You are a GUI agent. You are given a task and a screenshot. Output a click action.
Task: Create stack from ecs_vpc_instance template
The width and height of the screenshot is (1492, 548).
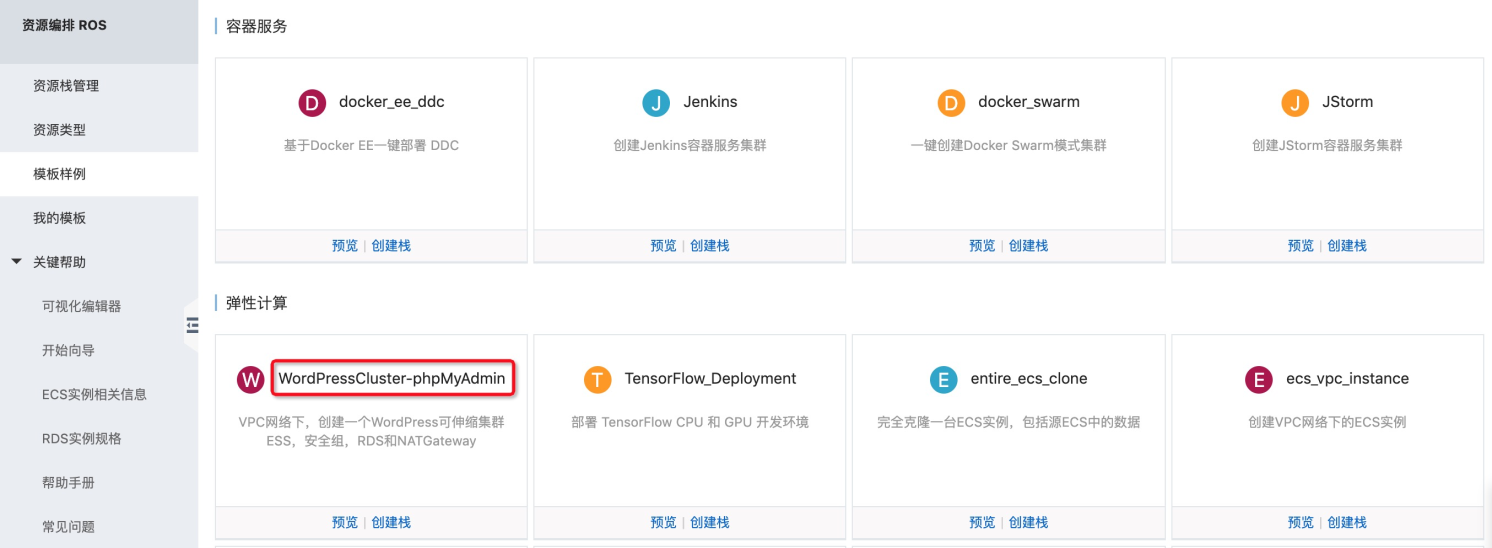coord(1347,522)
